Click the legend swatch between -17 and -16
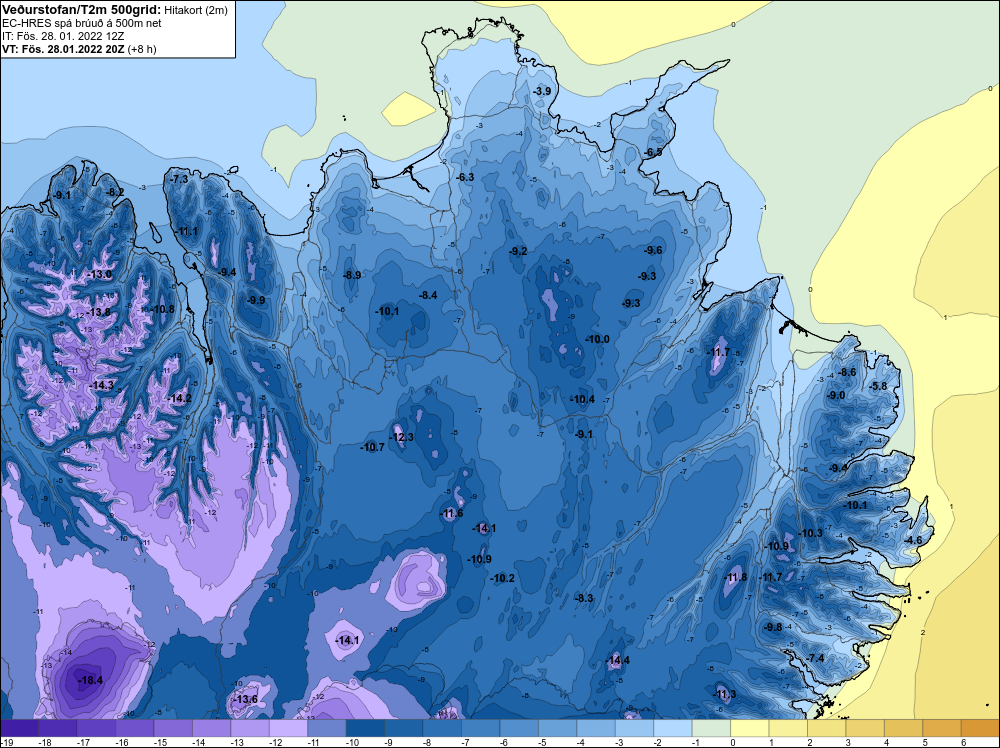 (96, 728)
